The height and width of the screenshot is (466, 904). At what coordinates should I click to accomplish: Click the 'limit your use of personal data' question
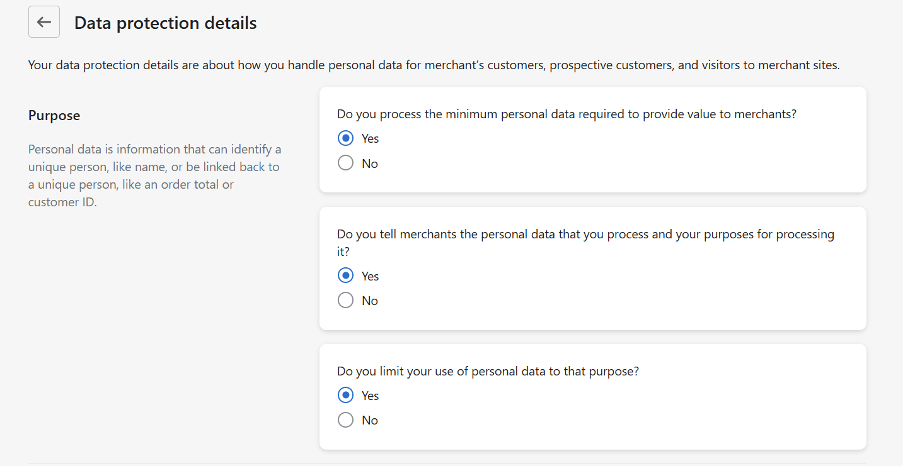click(x=488, y=371)
